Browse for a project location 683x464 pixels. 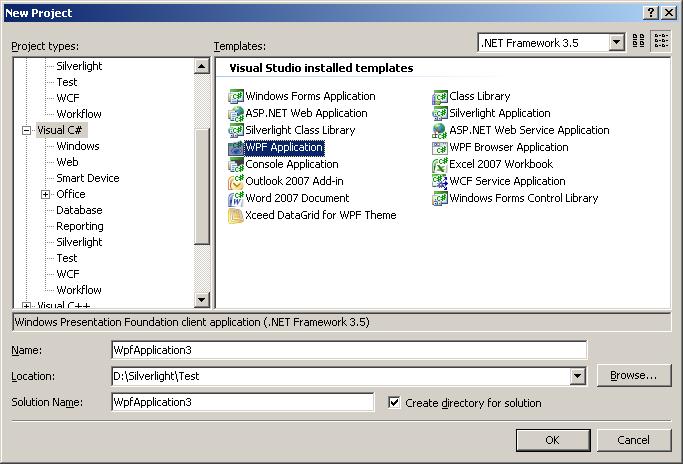coord(633,376)
